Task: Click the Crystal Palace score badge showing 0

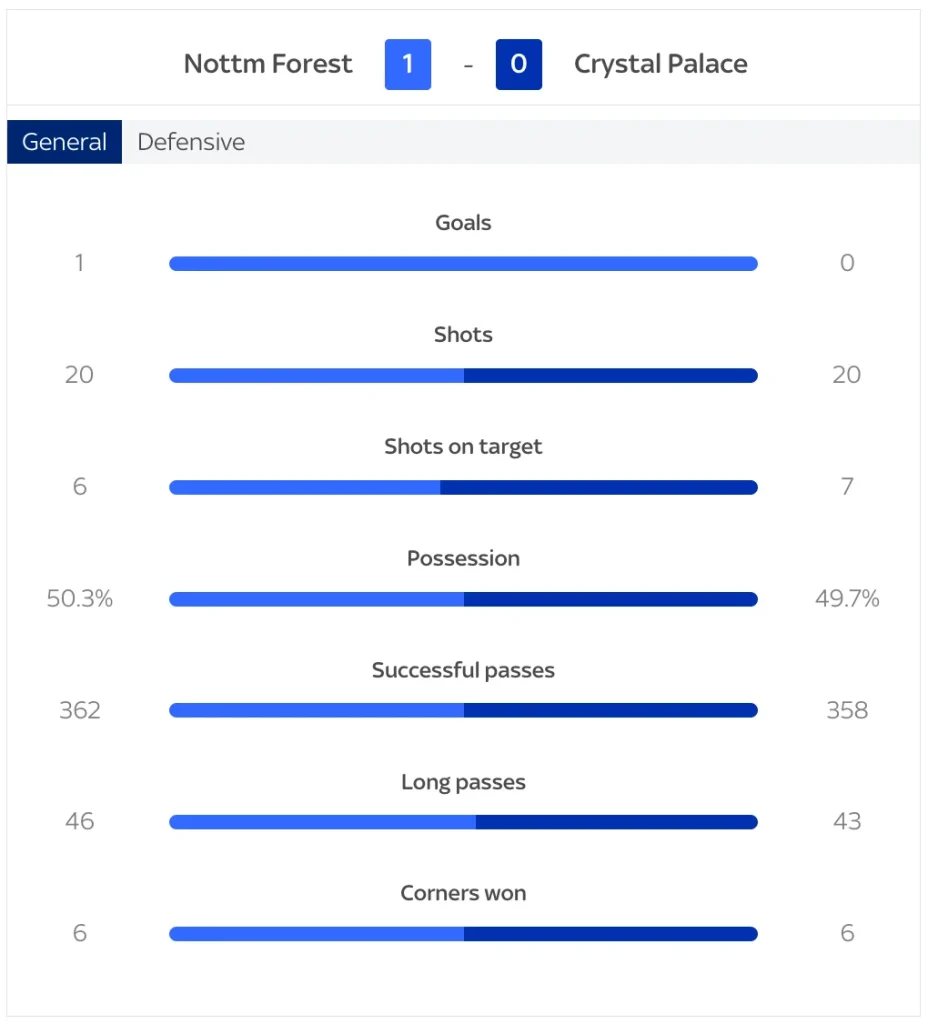Action: [x=518, y=64]
